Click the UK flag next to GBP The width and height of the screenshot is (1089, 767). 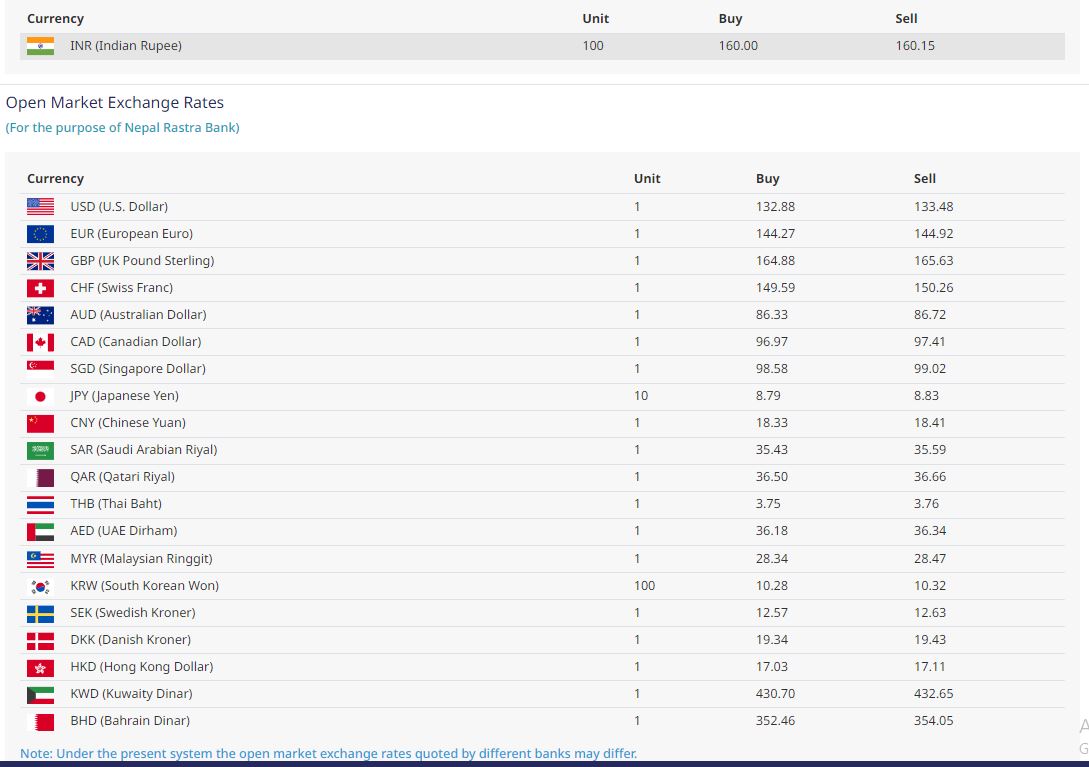[x=40, y=261]
